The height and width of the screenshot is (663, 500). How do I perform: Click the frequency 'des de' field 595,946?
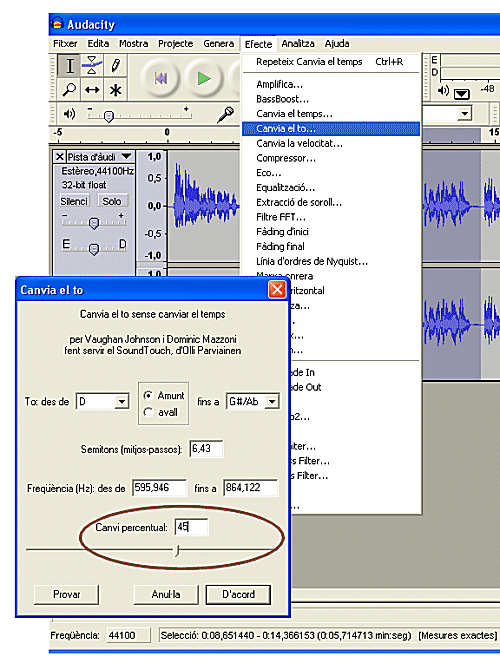159,488
